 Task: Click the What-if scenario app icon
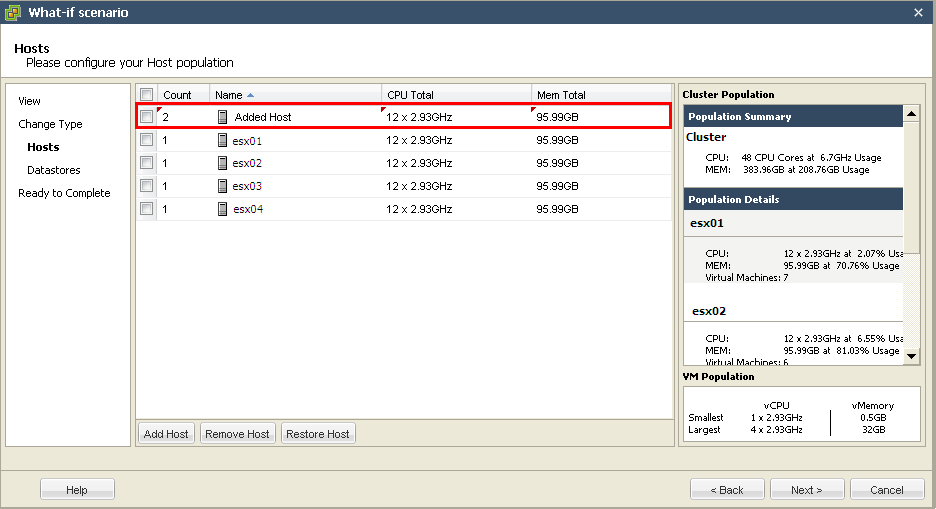click(x=12, y=12)
